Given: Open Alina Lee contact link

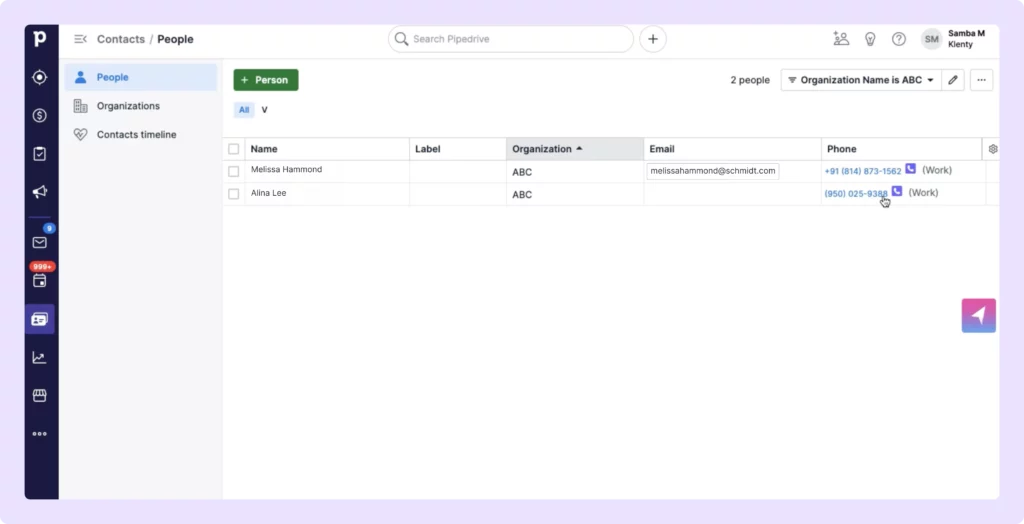Looking at the screenshot, I should [268, 193].
